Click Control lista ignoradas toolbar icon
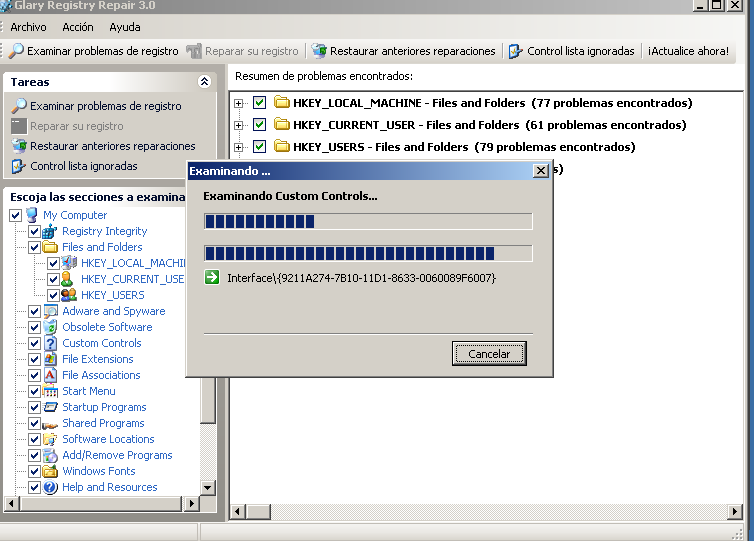The width and height of the screenshot is (754, 541). [x=515, y=50]
